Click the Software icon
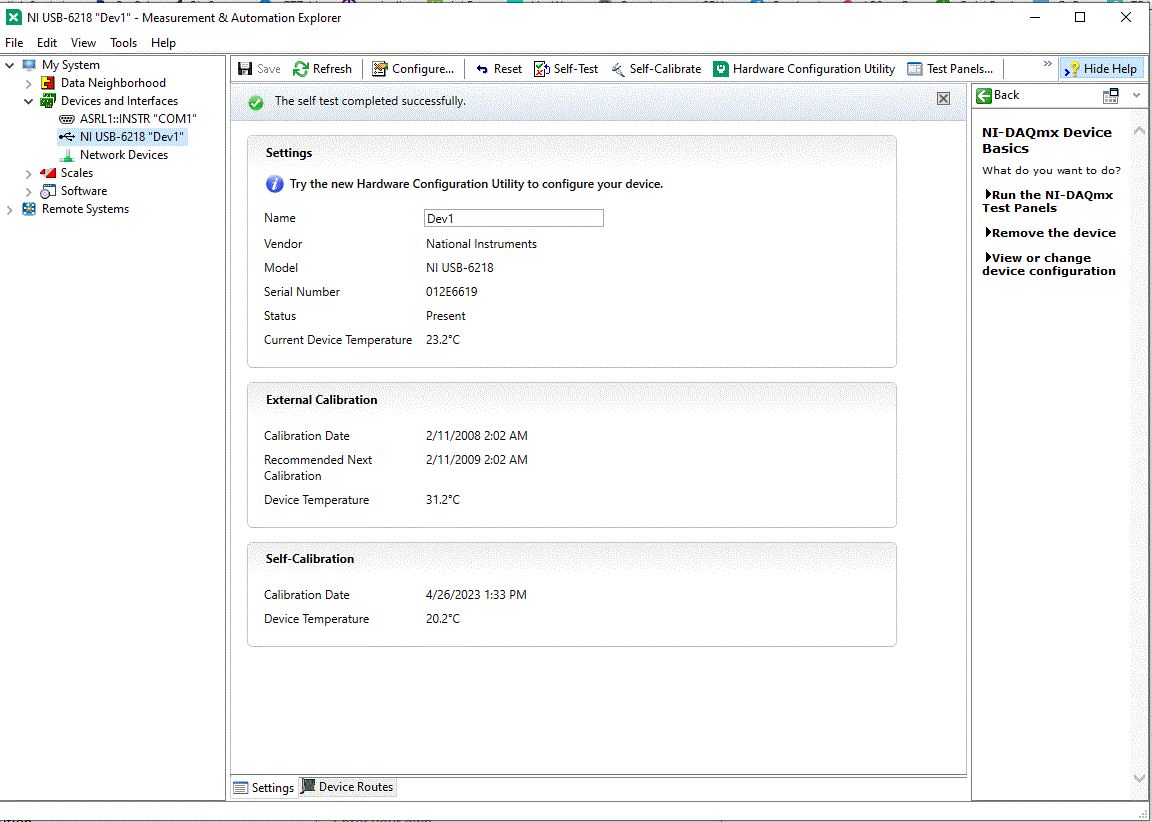Image resolution: width=1152 pixels, height=822 pixels. tap(48, 191)
